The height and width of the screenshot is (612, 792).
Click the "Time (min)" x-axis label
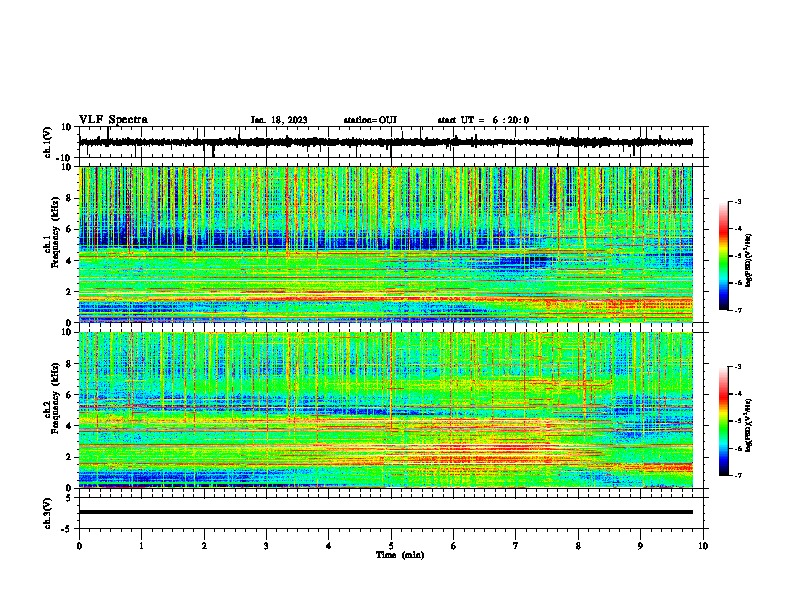(x=400, y=555)
